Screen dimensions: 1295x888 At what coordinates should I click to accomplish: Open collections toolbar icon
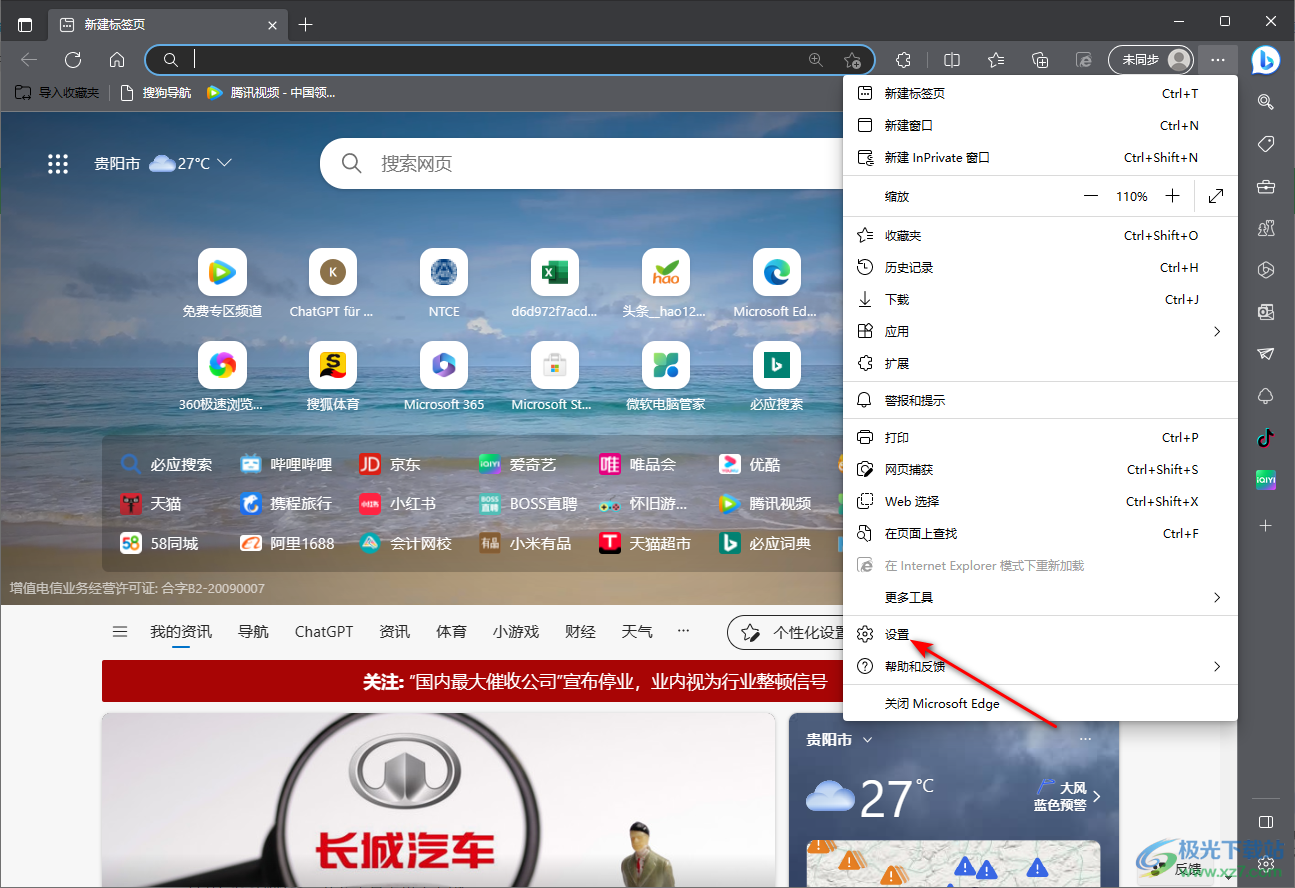[x=1040, y=60]
